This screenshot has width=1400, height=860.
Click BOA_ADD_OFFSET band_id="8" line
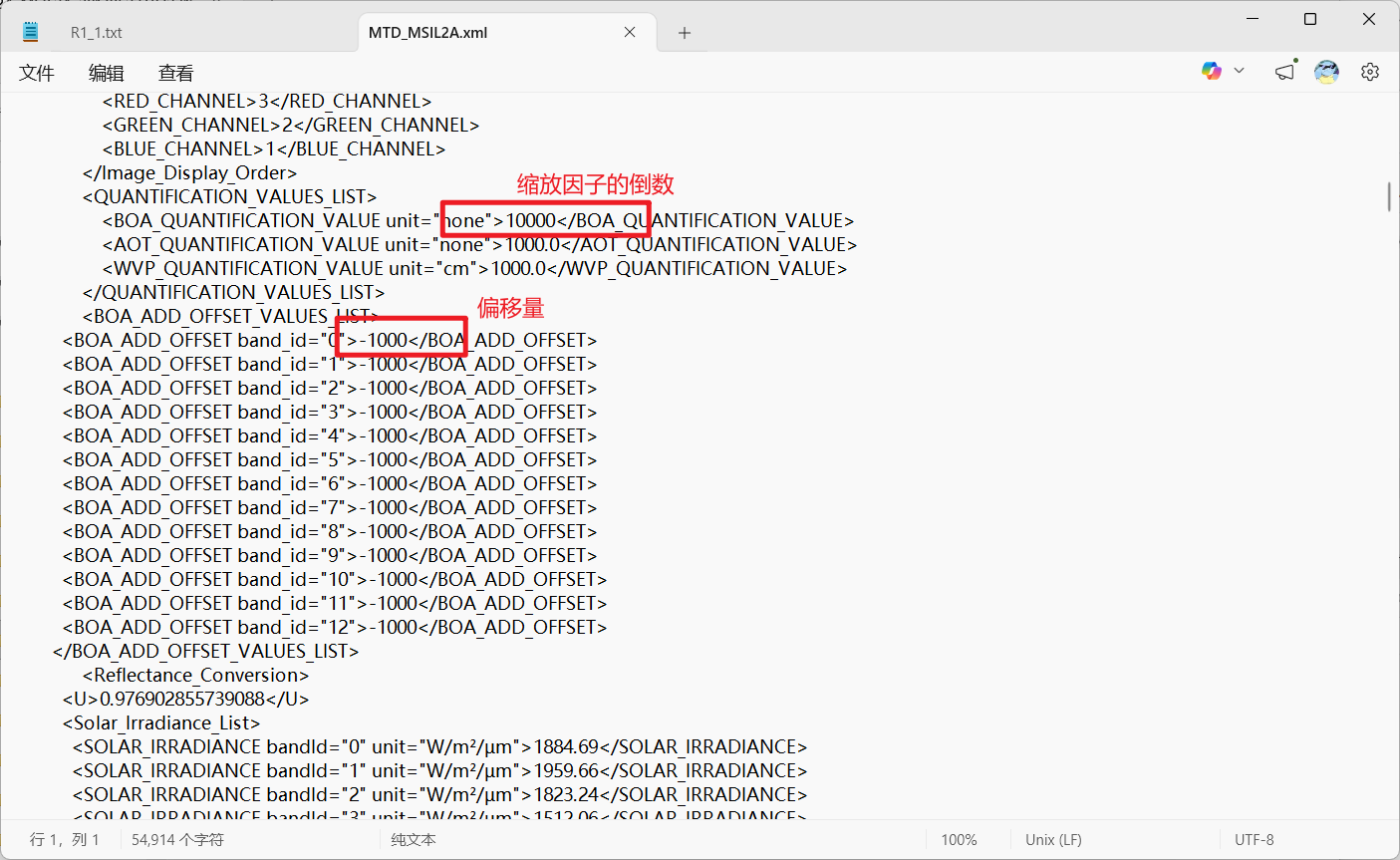click(x=330, y=531)
